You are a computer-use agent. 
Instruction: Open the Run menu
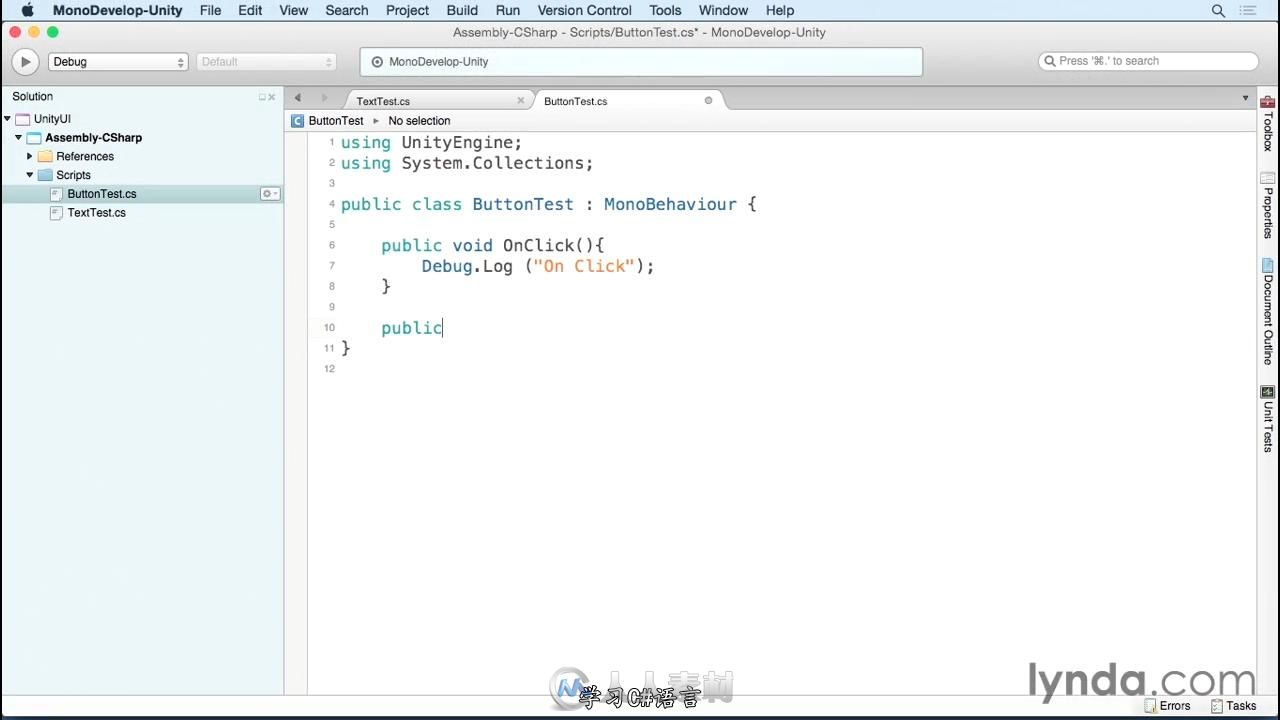click(x=508, y=10)
